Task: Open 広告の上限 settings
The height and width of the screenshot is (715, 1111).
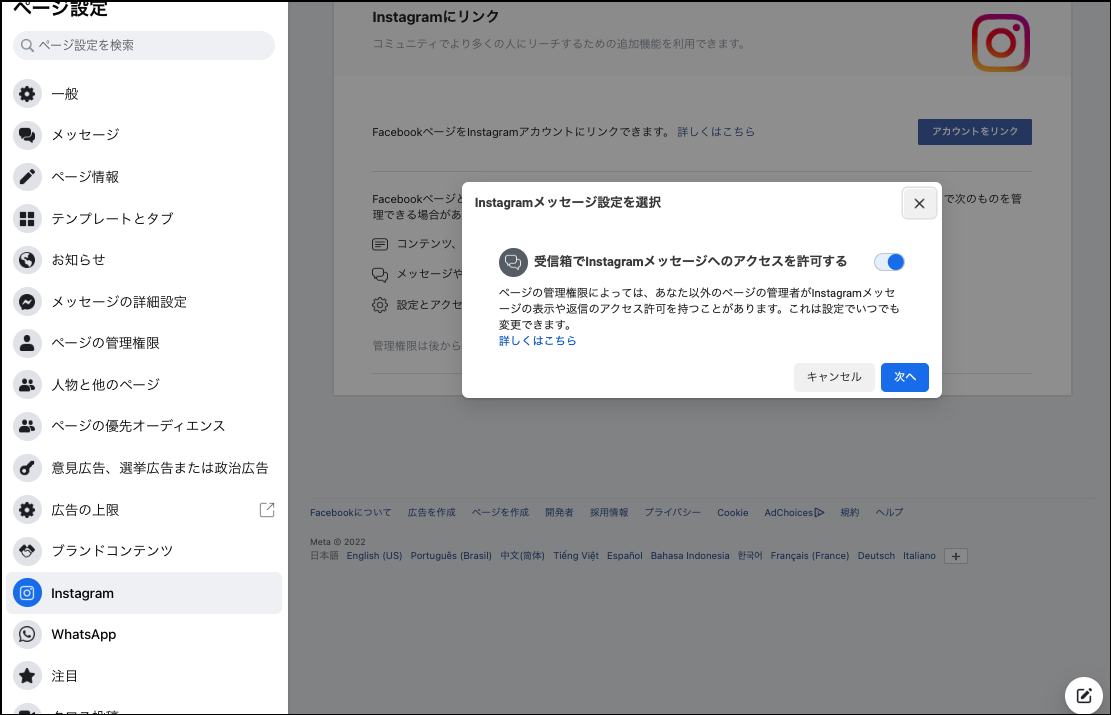Action: pyautogui.click(x=144, y=509)
